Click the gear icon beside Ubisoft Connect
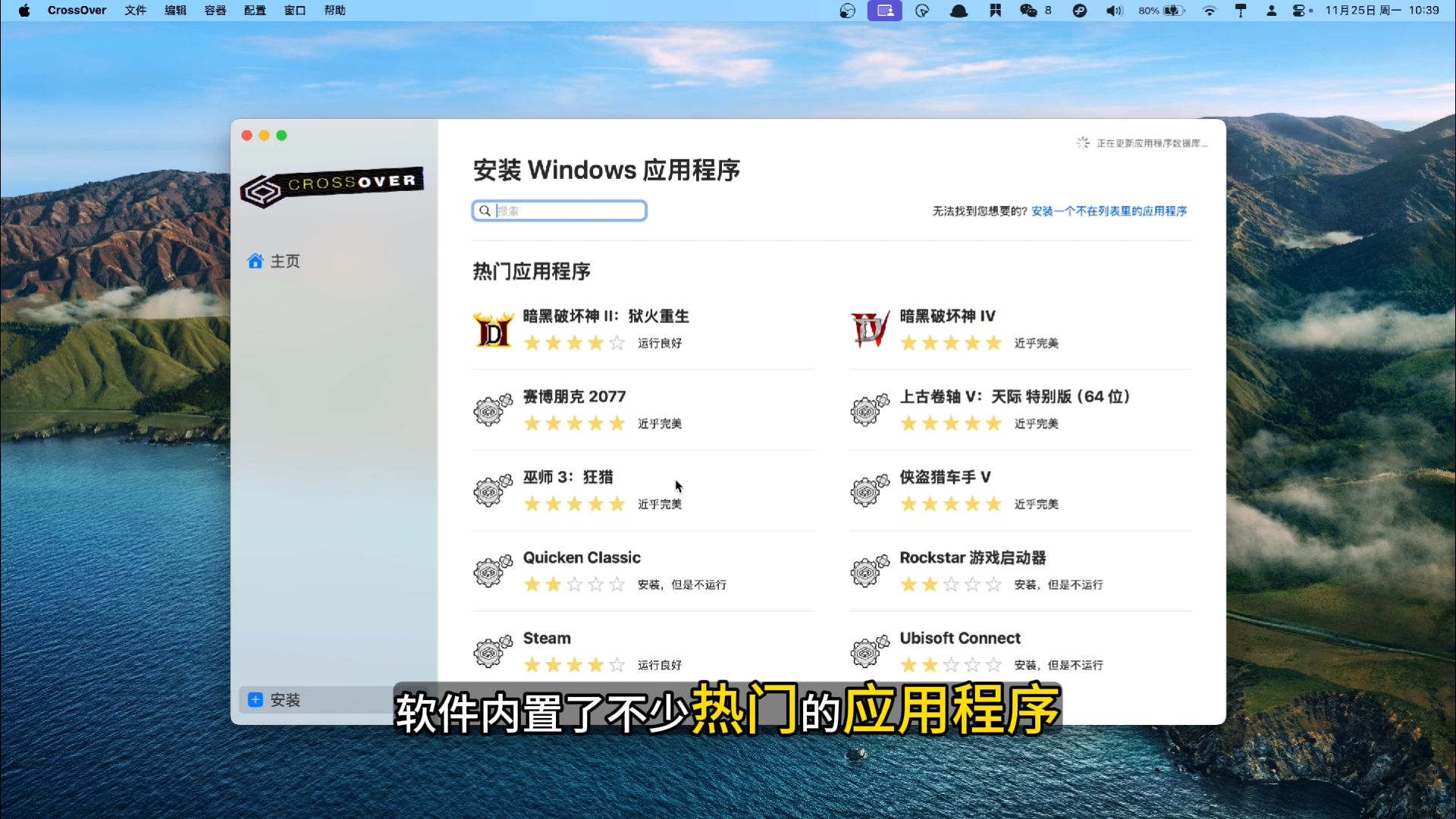This screenshot has width=1456, height=819. coord(870,651)
